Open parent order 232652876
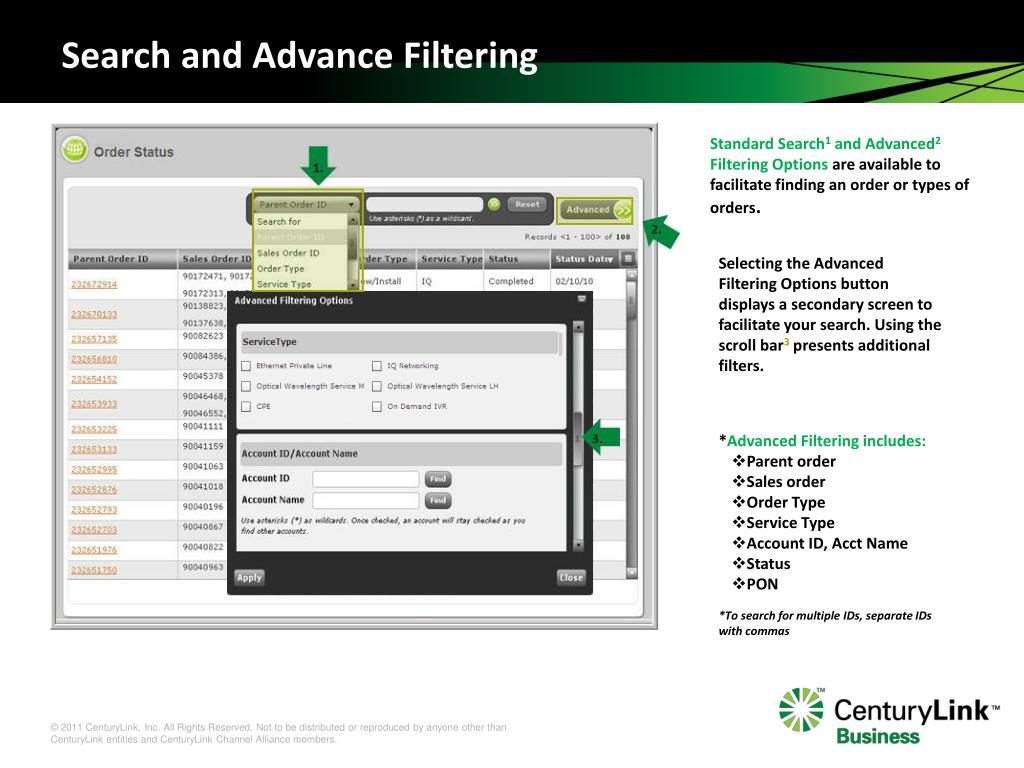The height and width of the screenshot is (768, 1024). click(94, 490)
